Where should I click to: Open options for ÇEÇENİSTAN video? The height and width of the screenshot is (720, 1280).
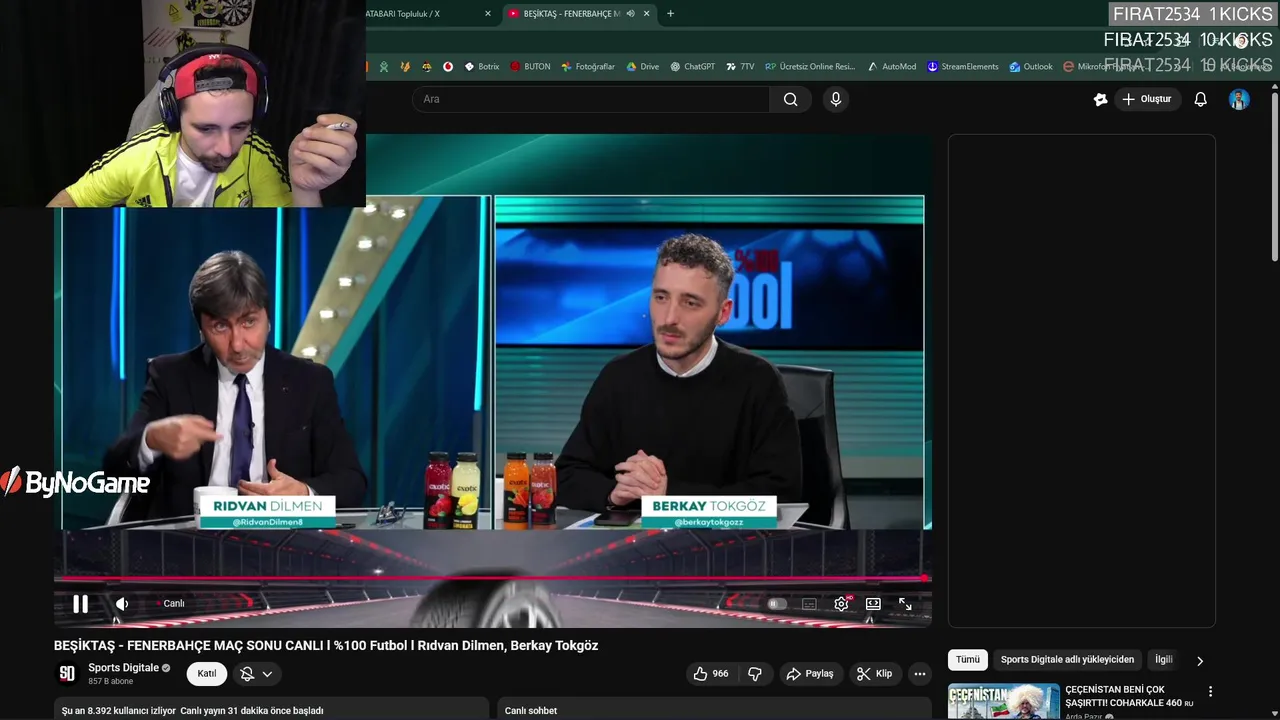click(x=1210, y=692)
